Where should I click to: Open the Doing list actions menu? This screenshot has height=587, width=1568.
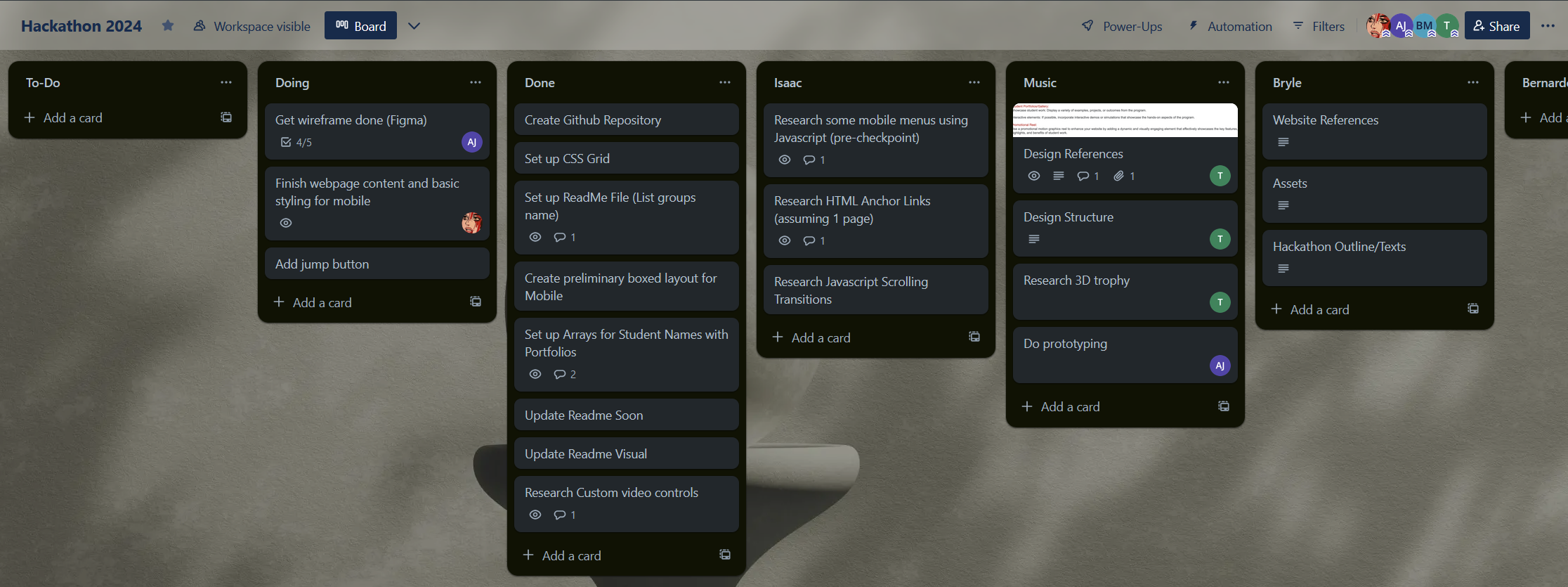(x=476, y=82)
